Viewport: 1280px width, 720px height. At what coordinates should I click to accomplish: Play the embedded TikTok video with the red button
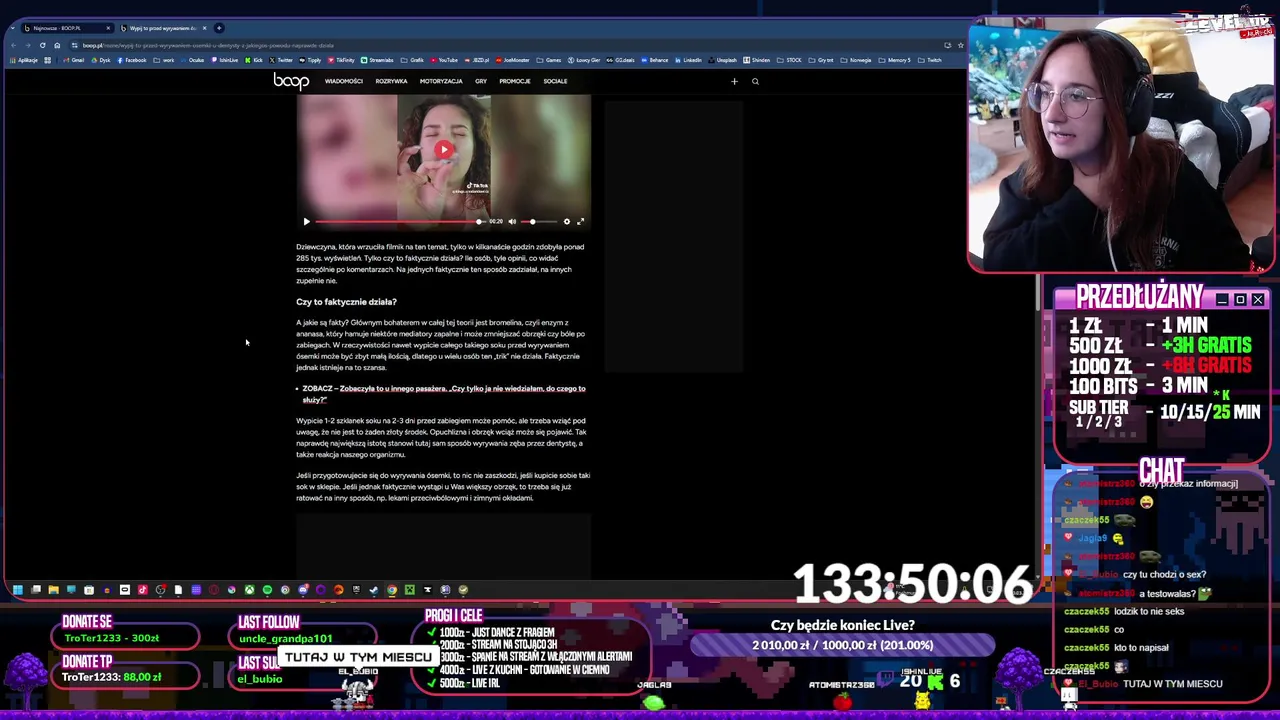444,150
